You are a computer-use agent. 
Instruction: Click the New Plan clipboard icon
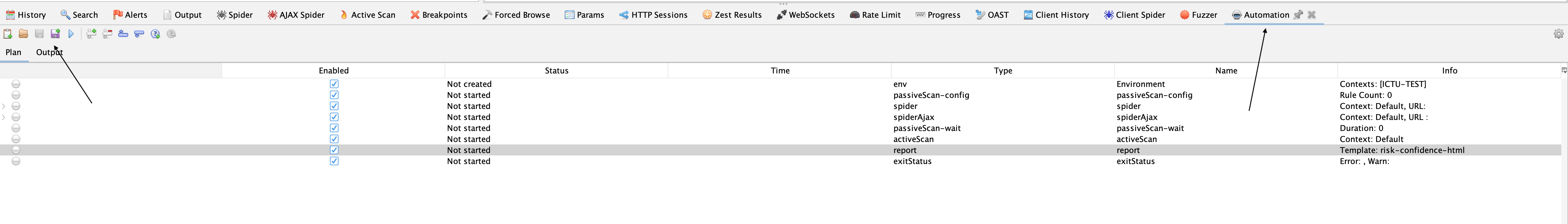tap(8, 34)
